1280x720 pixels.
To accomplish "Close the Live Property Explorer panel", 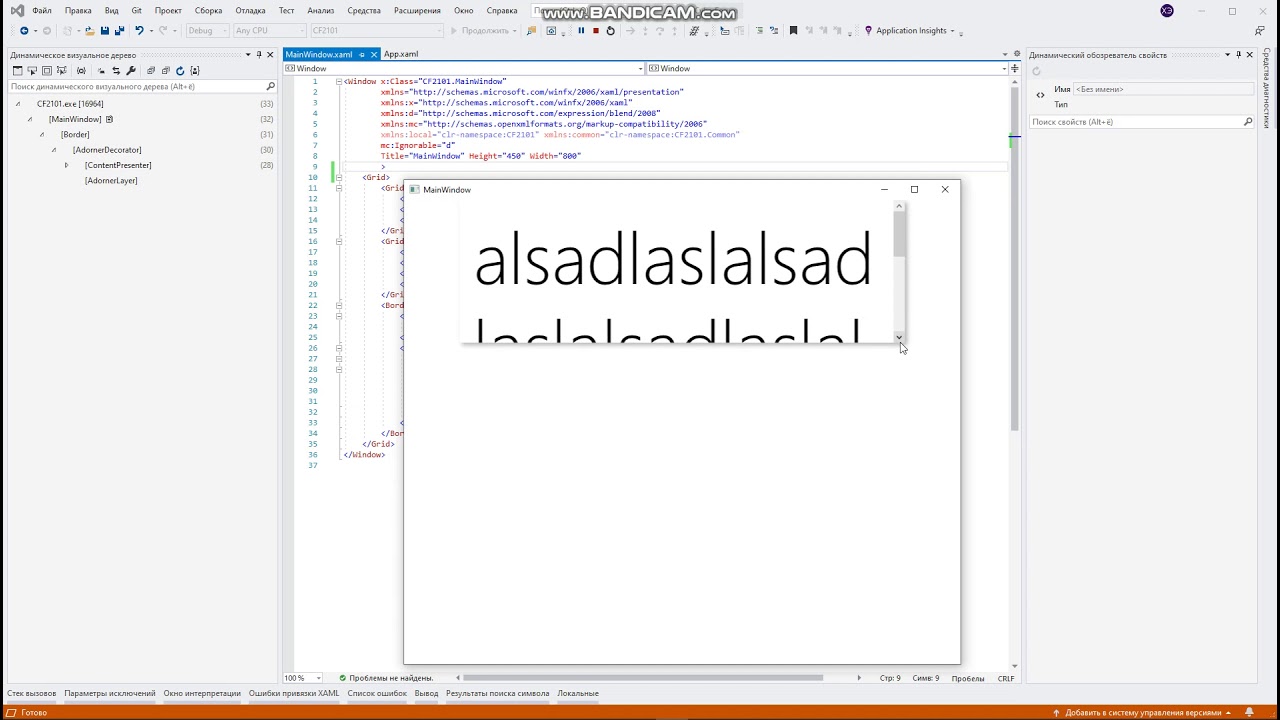I will 1249,55.
